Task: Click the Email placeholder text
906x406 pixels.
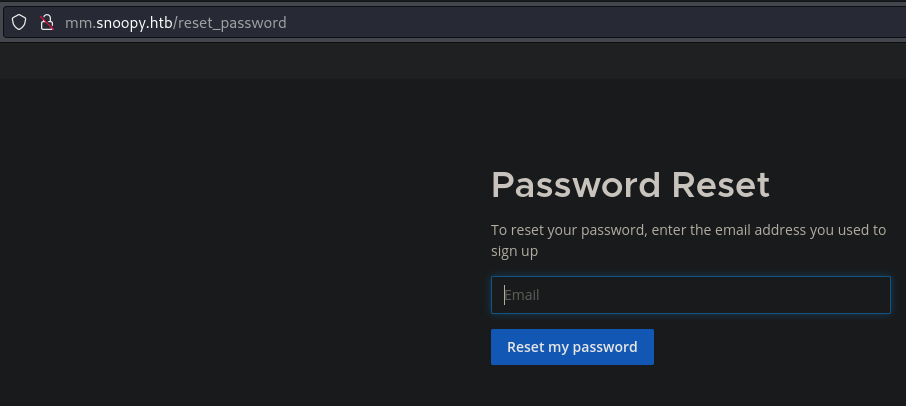Action: pyautogui.click(x=521, y=295)
